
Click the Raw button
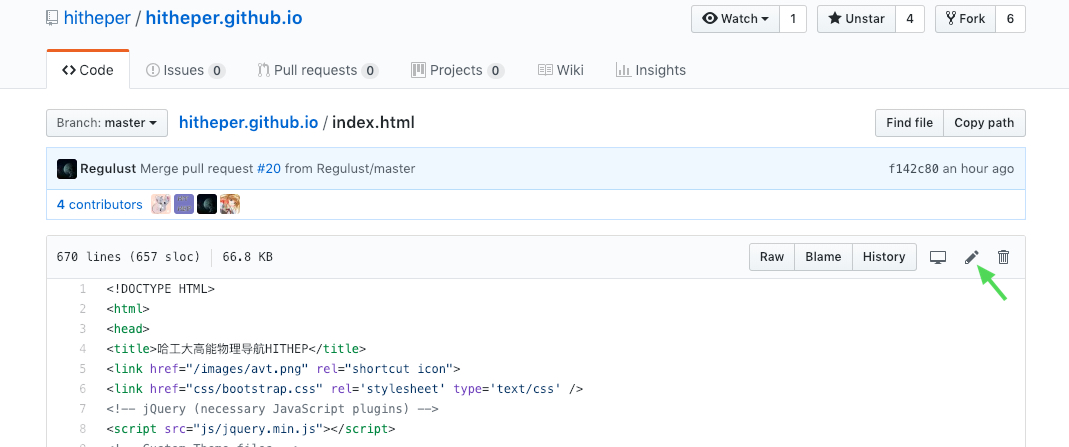point(772,257)
